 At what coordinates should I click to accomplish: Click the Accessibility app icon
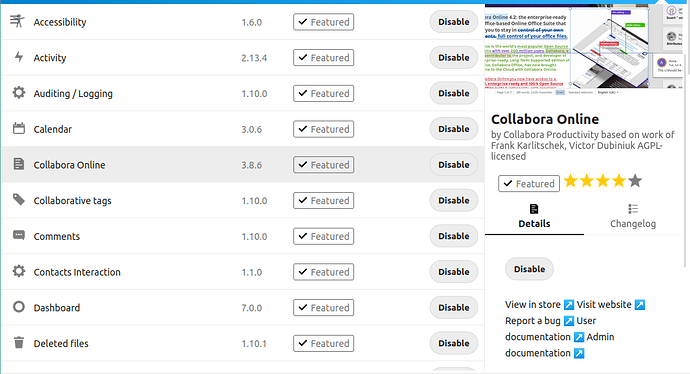18,21
